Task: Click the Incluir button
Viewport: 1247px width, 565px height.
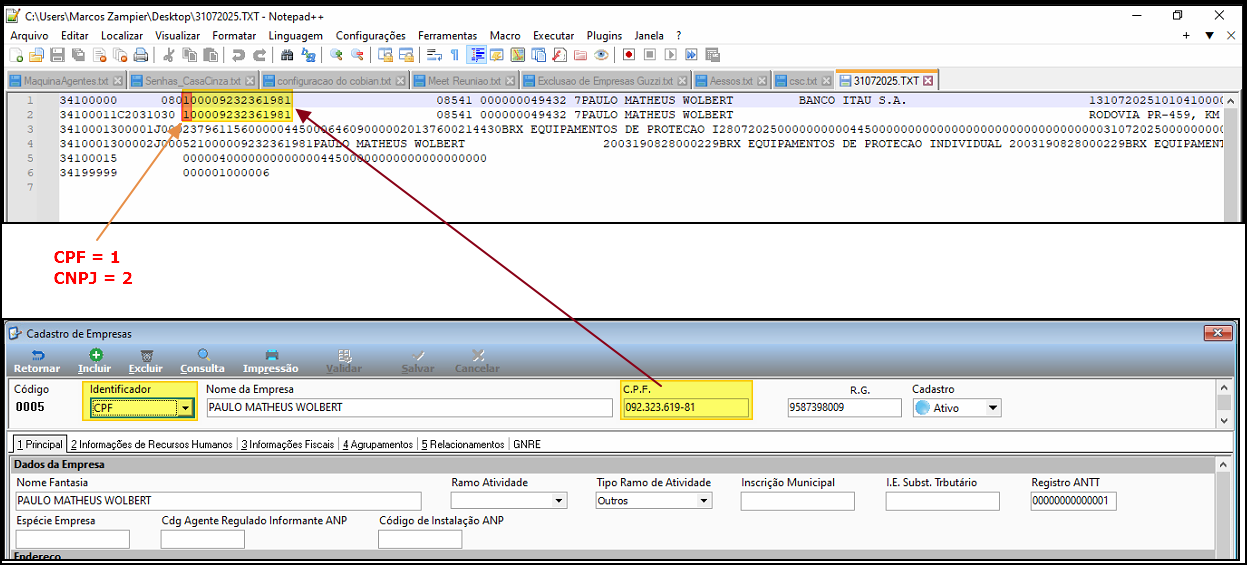Action: (x=95, y=361)
